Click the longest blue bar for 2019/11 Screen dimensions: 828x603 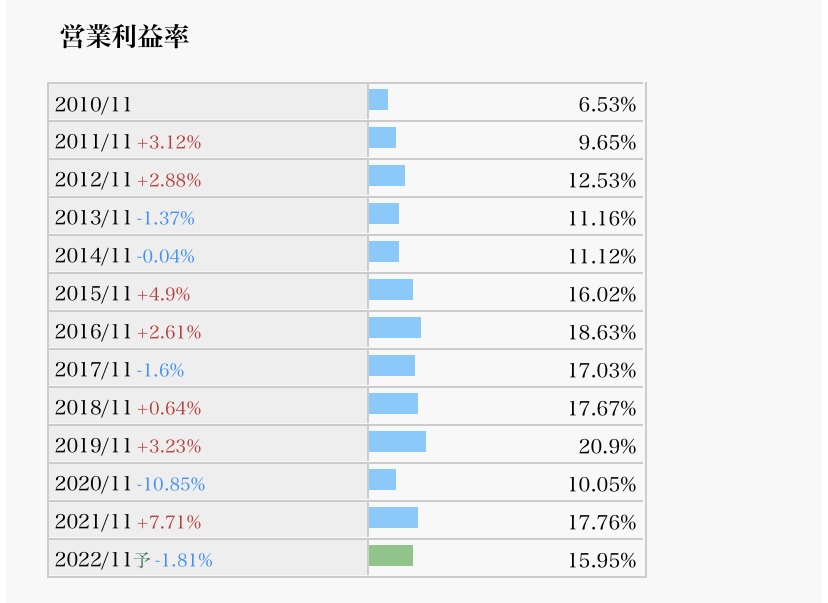tap(397, 442)
